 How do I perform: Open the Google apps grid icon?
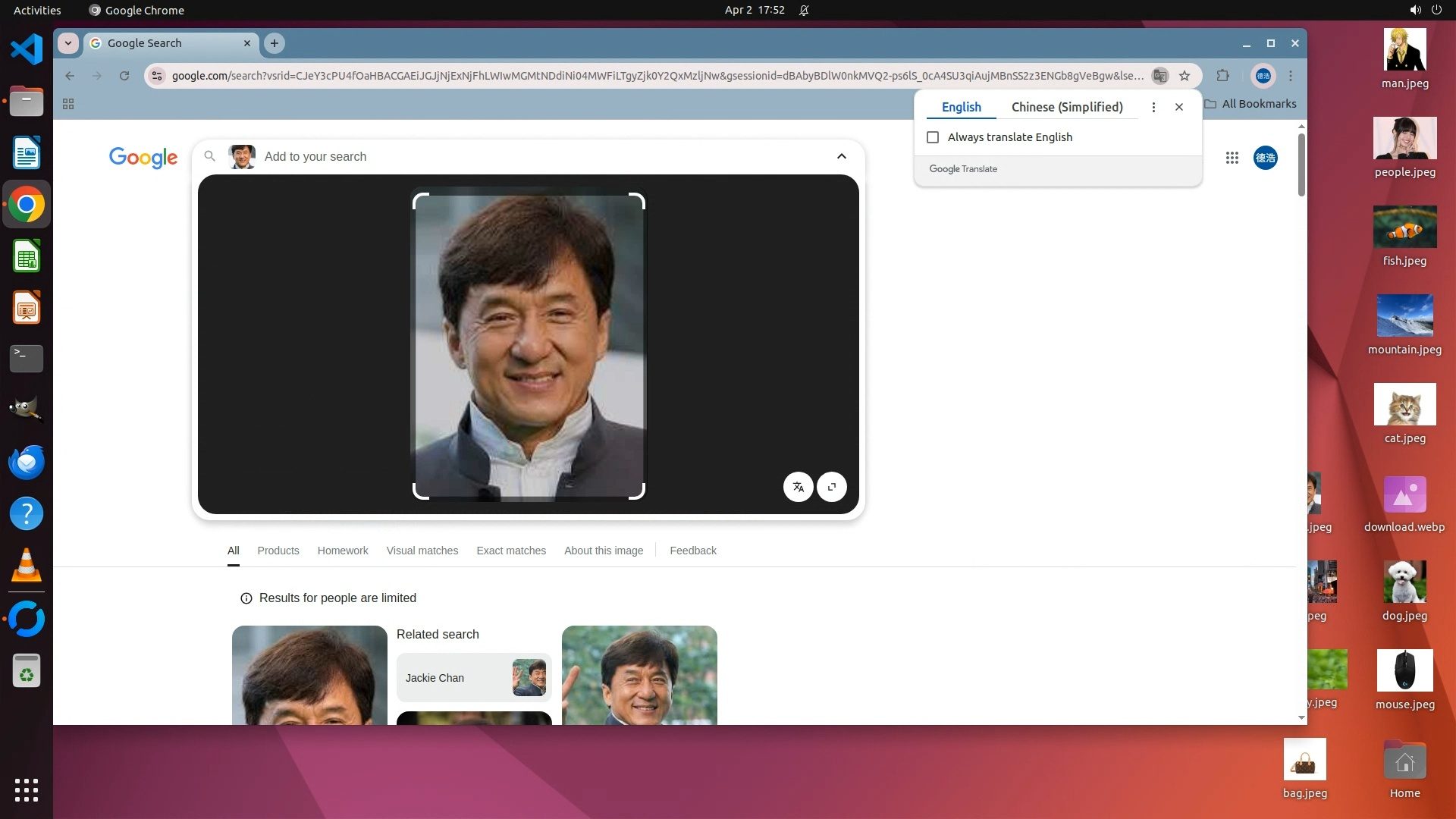[1232, 158]
